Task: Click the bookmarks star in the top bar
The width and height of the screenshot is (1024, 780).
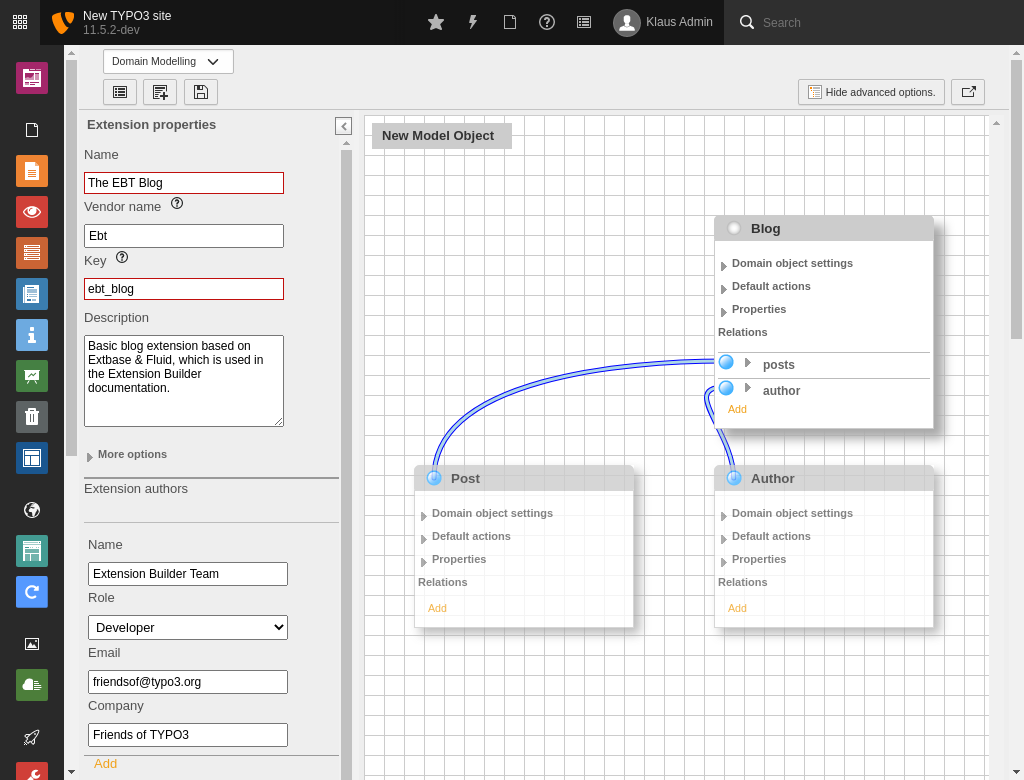Action: pyautogui.click(x=435, y=21)
